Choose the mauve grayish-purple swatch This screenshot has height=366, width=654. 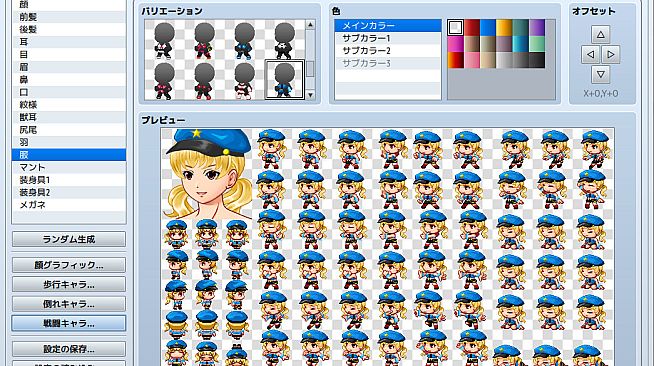504,44
